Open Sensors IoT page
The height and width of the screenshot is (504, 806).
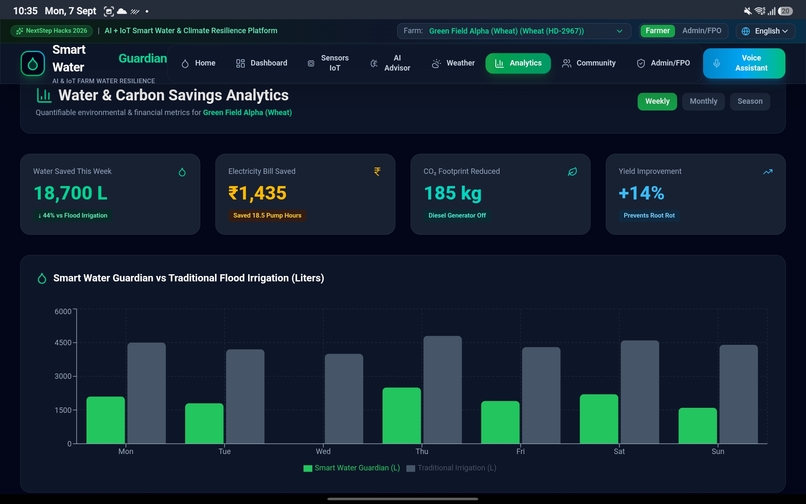pyautogui.click(x=328, y=63)
